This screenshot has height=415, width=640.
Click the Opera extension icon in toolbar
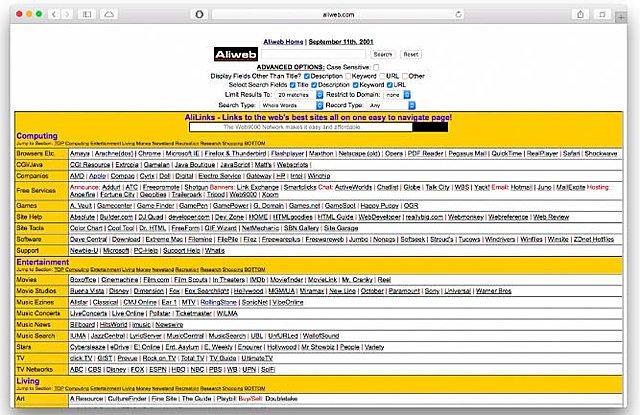pos(199,14)
